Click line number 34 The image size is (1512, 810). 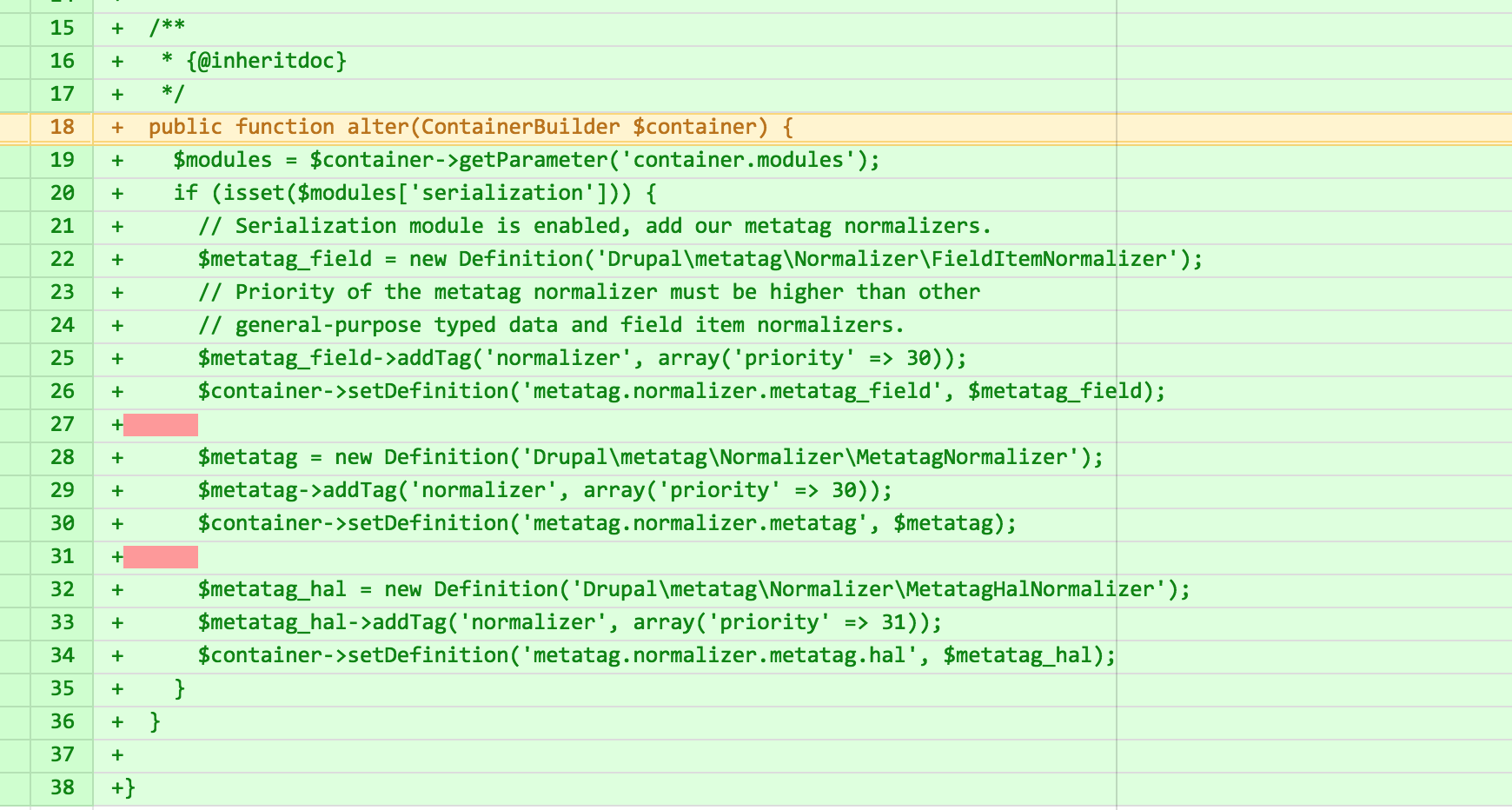pos(62,655)
